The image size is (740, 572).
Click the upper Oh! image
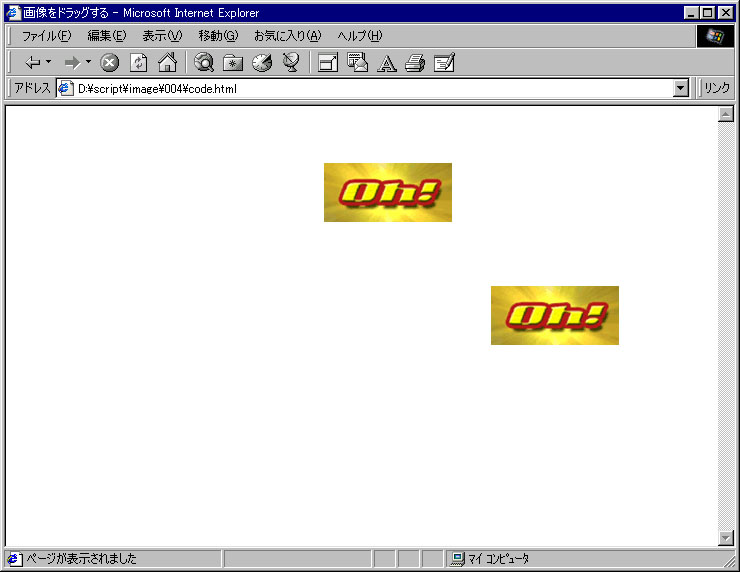pyautogui.click(x=388, y=193)
